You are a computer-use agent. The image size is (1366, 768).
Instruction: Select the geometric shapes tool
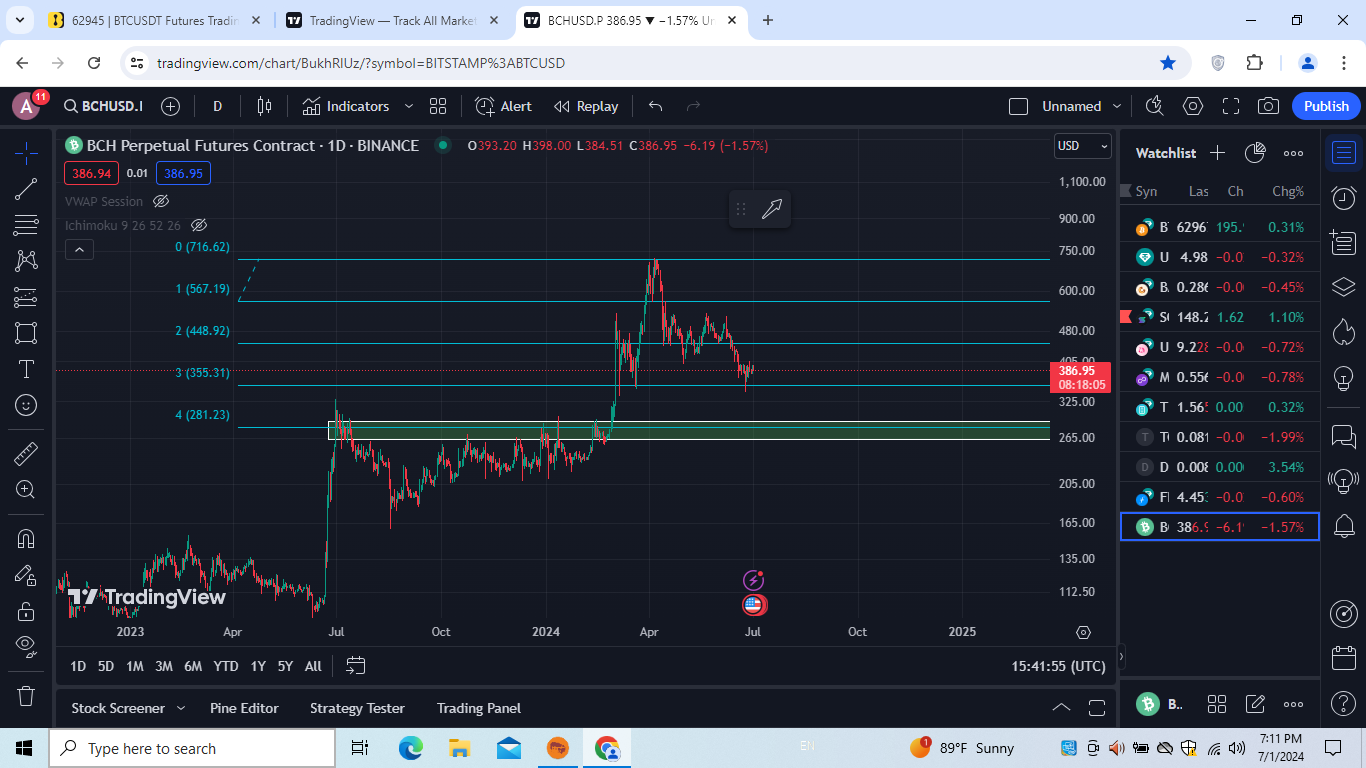26,332
